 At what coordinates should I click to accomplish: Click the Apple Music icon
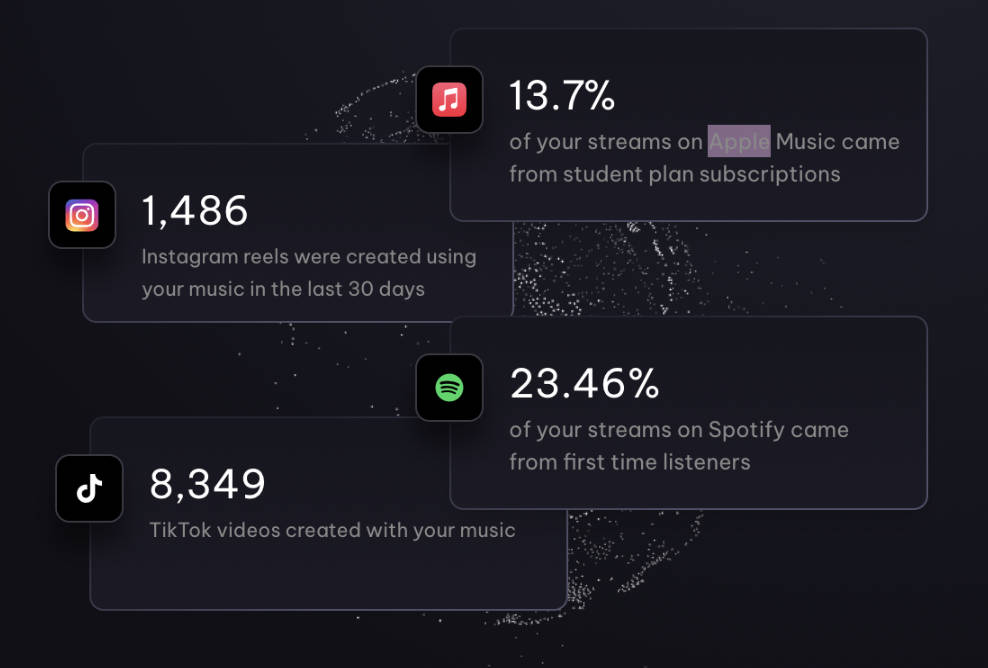click(449, 100)
